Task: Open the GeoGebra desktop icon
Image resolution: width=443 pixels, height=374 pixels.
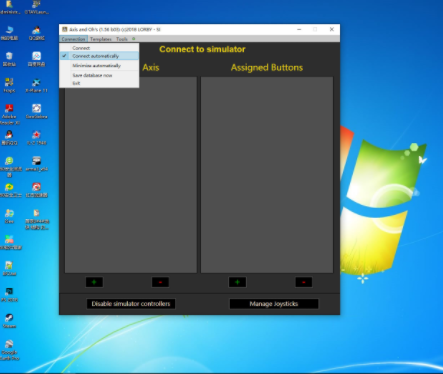Action: [x=36, y=111]
